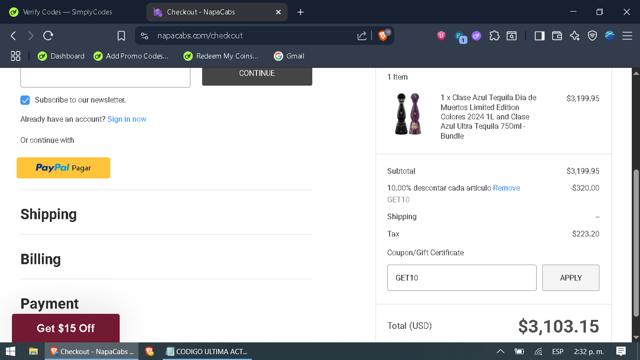
Task: Open the site settings icon in the address bar
Action: [144, 36]
